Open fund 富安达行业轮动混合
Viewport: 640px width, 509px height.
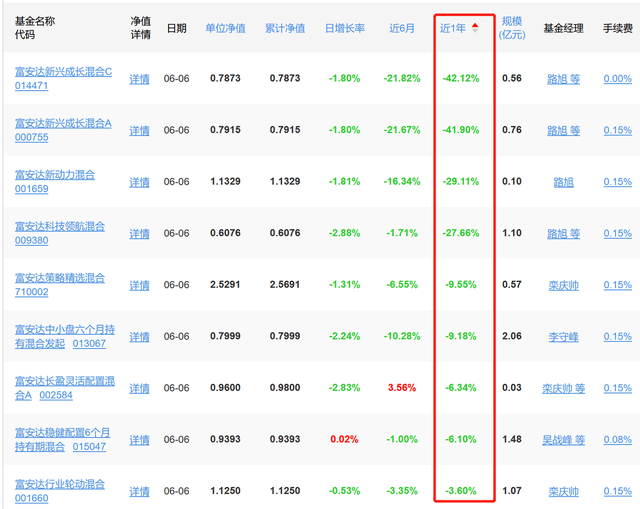coord(60,484)
